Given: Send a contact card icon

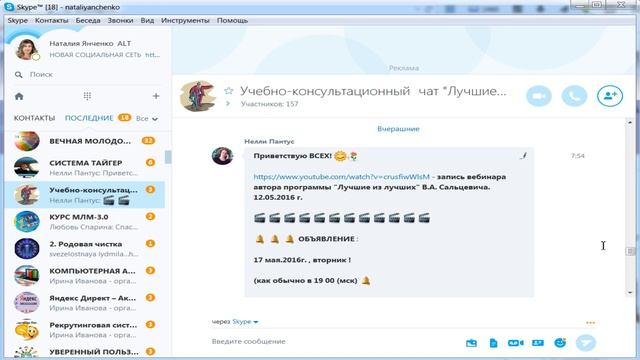Looking at the screenshot, I should pos(538,343).
